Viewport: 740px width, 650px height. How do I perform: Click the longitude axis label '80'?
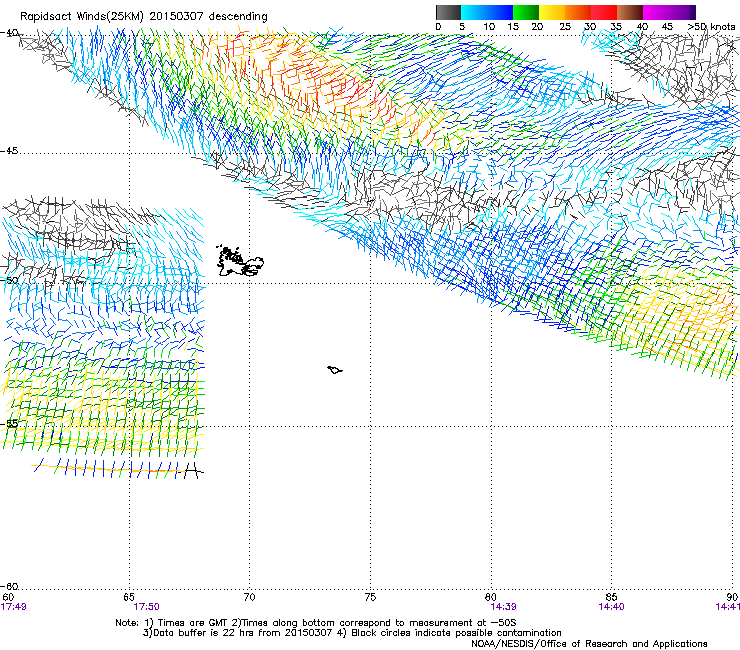tap(491, 597)
